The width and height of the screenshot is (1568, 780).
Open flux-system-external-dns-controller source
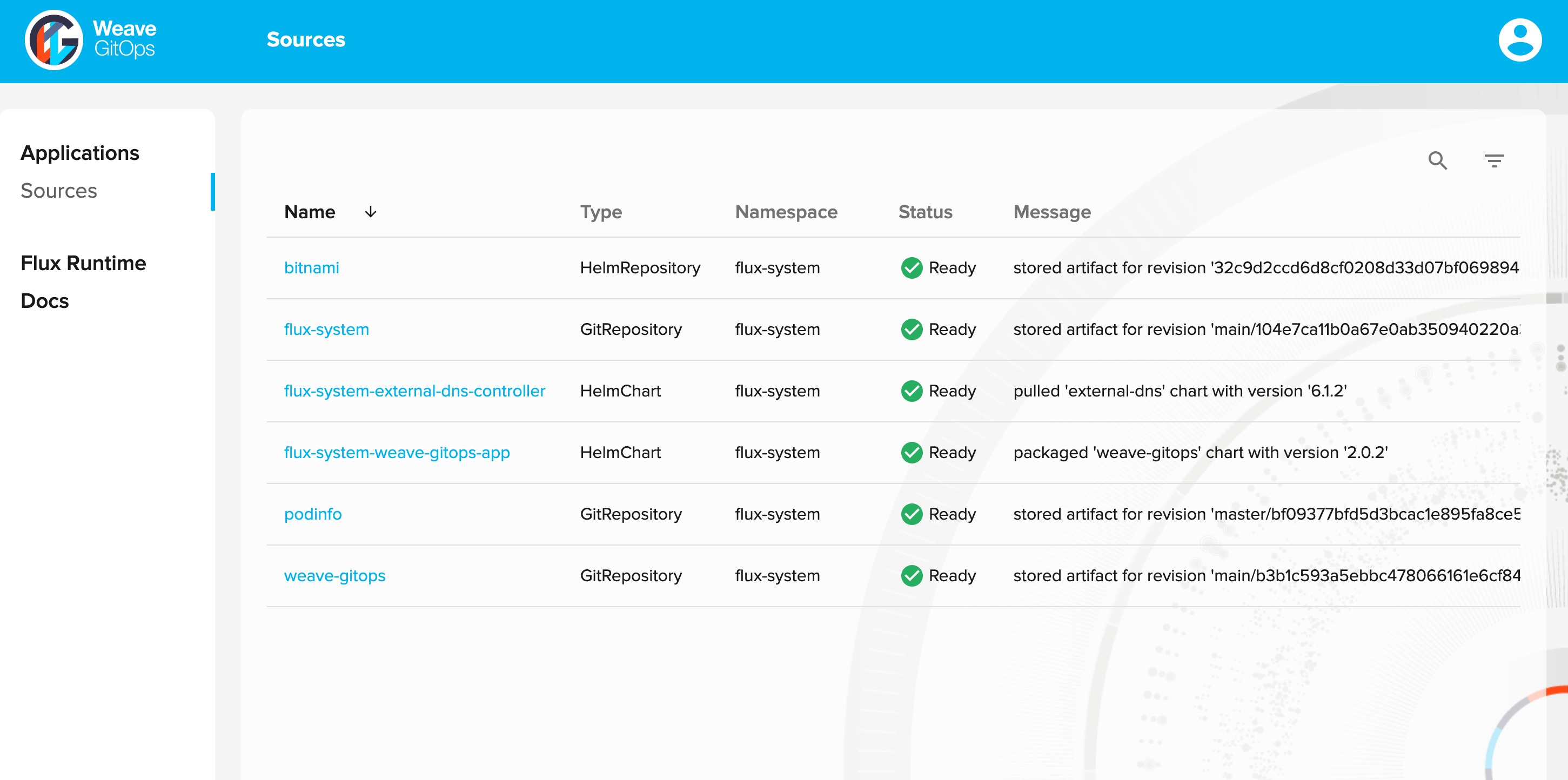tap(414, 391)
